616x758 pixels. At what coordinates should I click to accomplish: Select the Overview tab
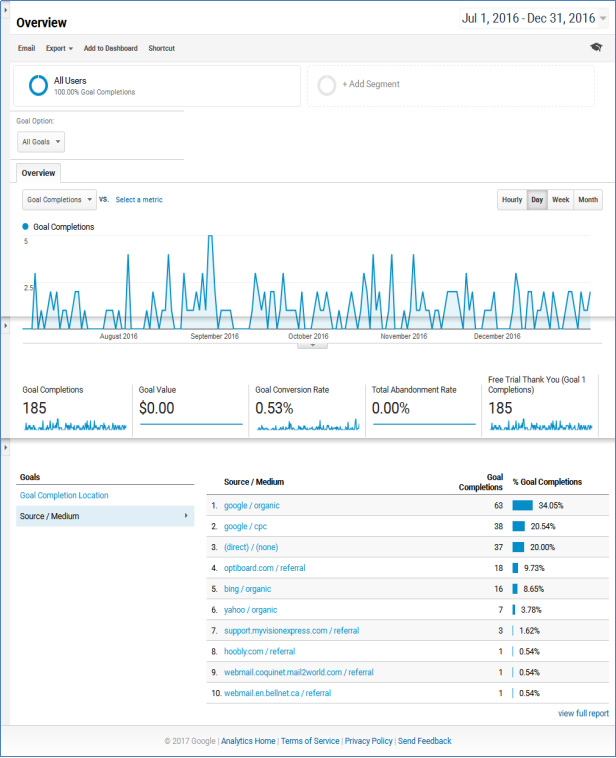[38, 173]
